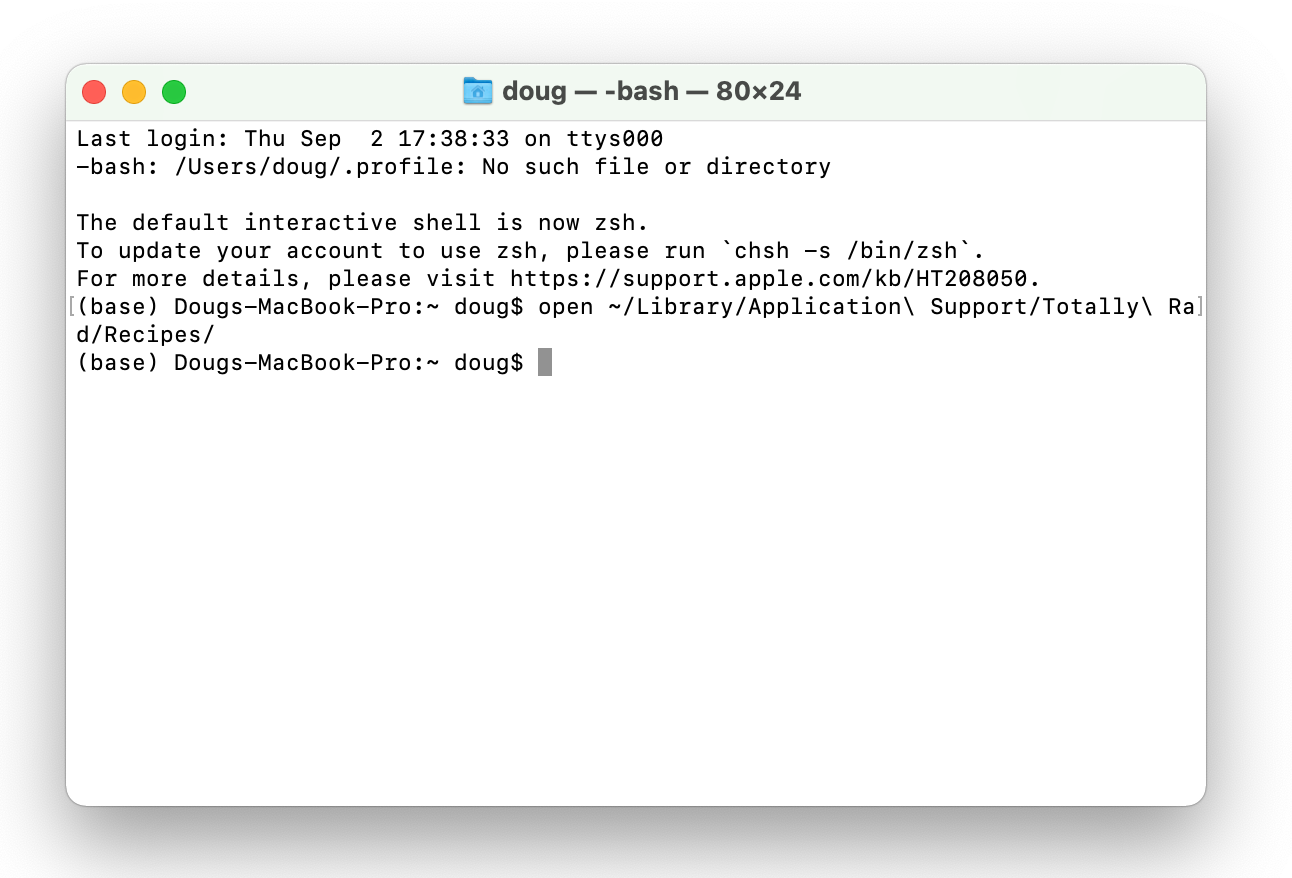The image size is (1292, 878).
Task: Click the window title 'doug — -bash — 80×24'
Action: pyautogui.click(x=651, y=92)
